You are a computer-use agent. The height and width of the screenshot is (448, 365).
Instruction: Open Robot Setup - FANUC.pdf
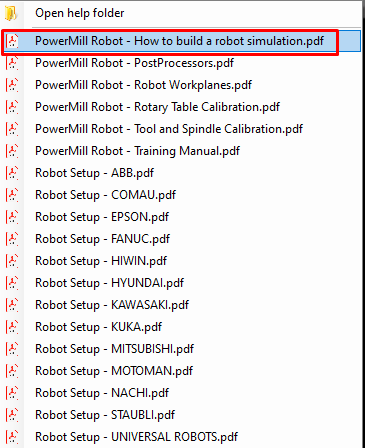(182, 239)
